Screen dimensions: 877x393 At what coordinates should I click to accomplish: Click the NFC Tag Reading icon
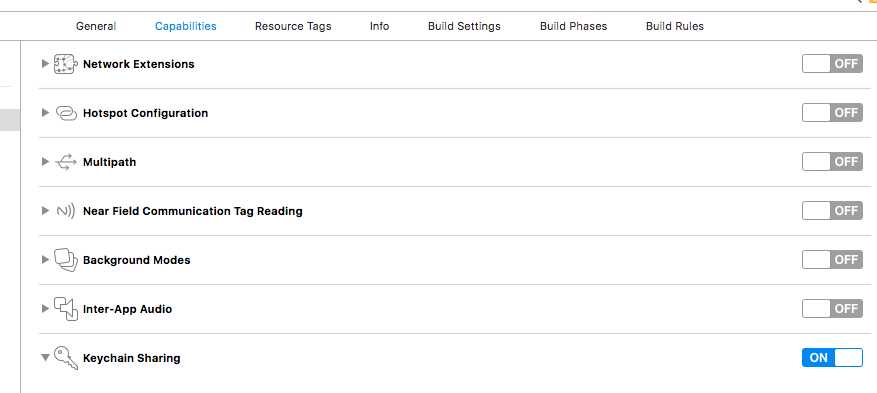click(x=66, y=211)
